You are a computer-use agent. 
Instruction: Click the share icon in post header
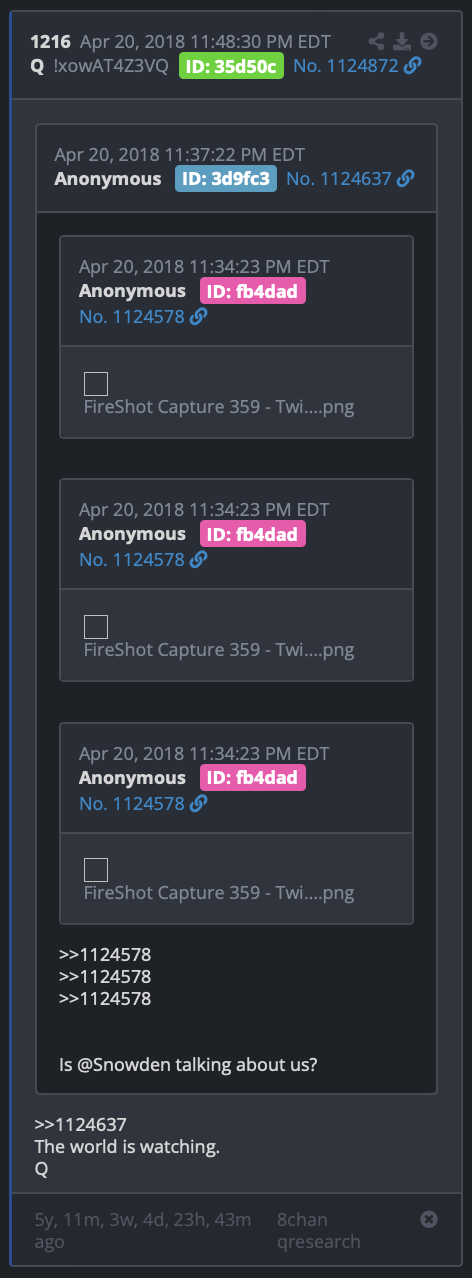(377, 41)
